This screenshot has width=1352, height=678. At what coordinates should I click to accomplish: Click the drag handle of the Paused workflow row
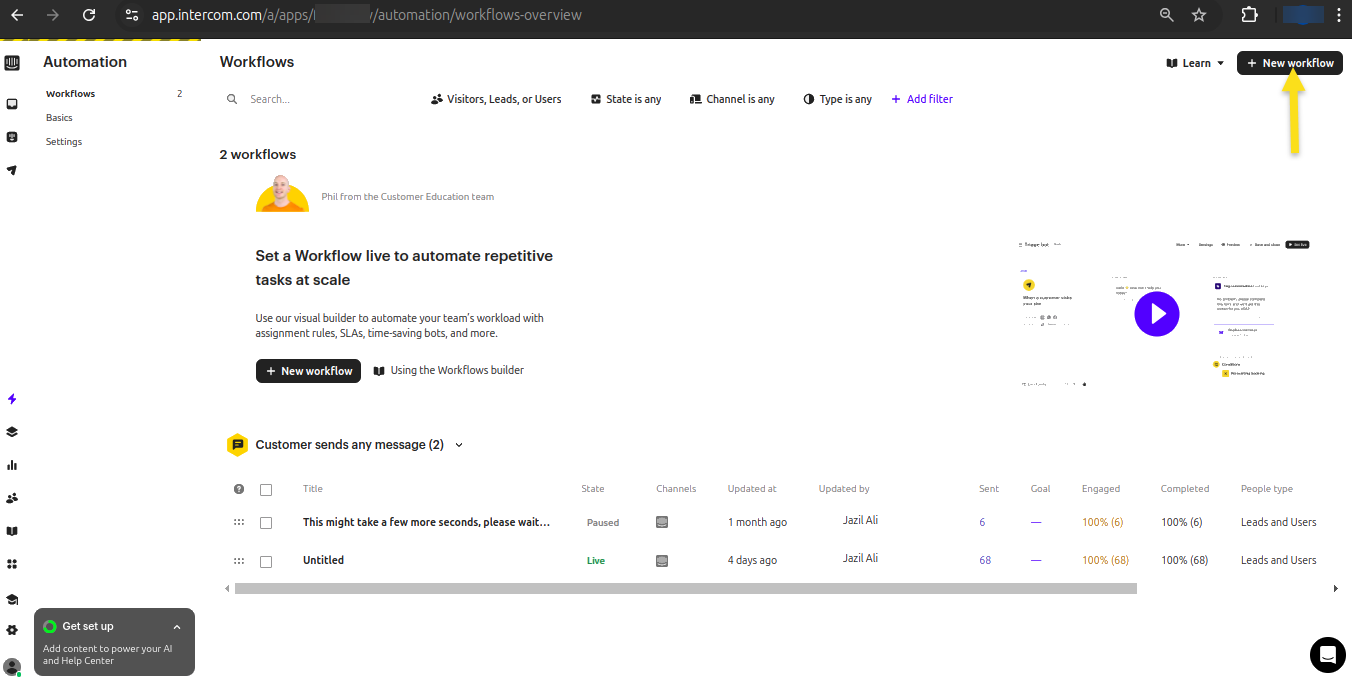click(x=239, y=522)
